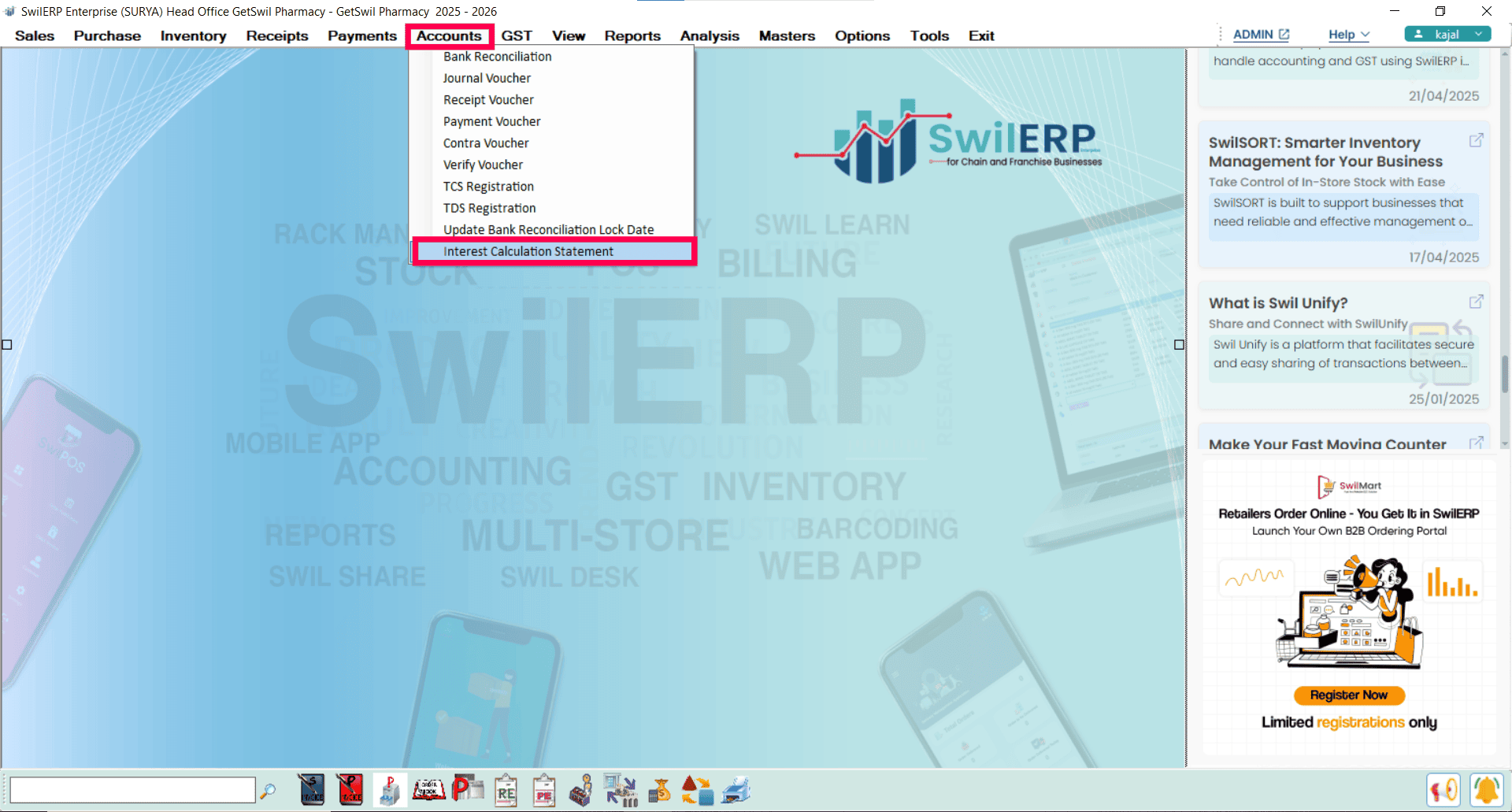
Task: Select Payment Voucher menu entry
Action: click(551, 121)
